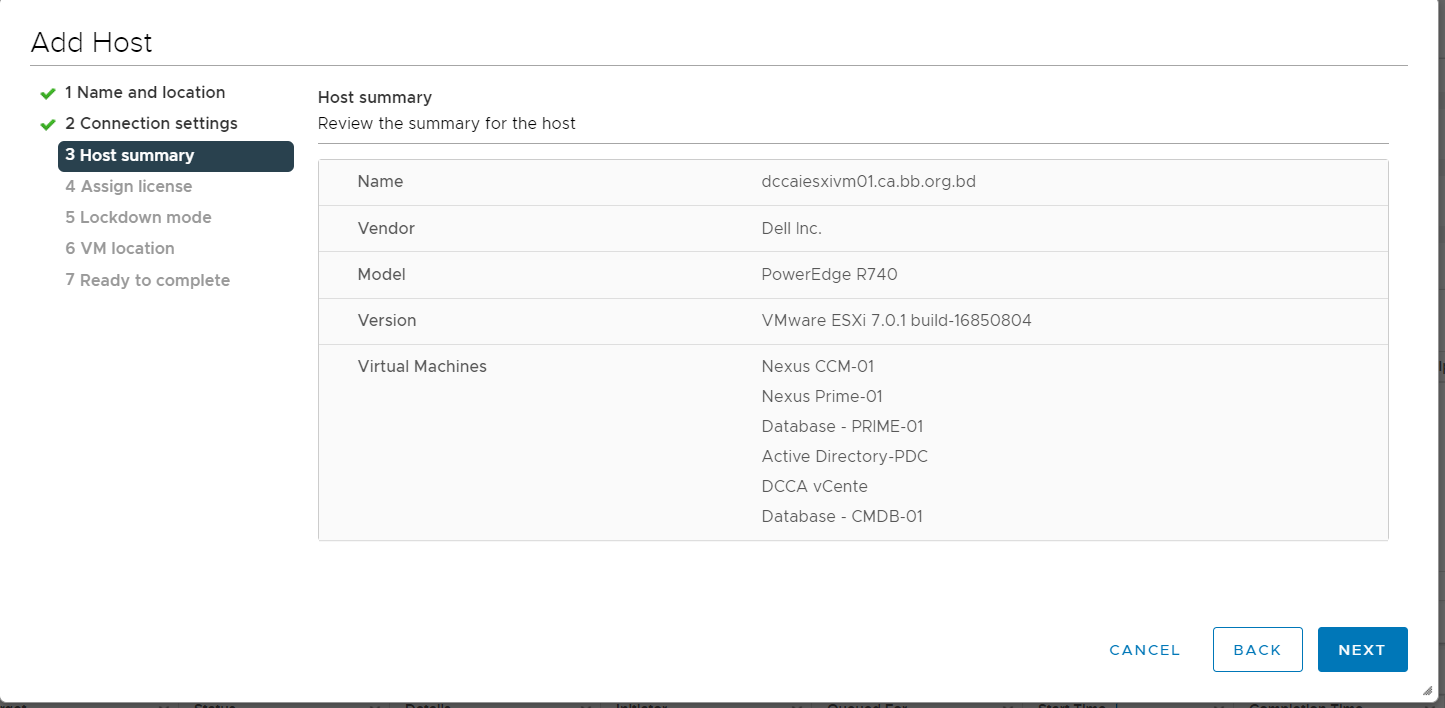Jump to step 6 VM location
This screenshot has height=708, width=1445.
[x=120, y=248]
